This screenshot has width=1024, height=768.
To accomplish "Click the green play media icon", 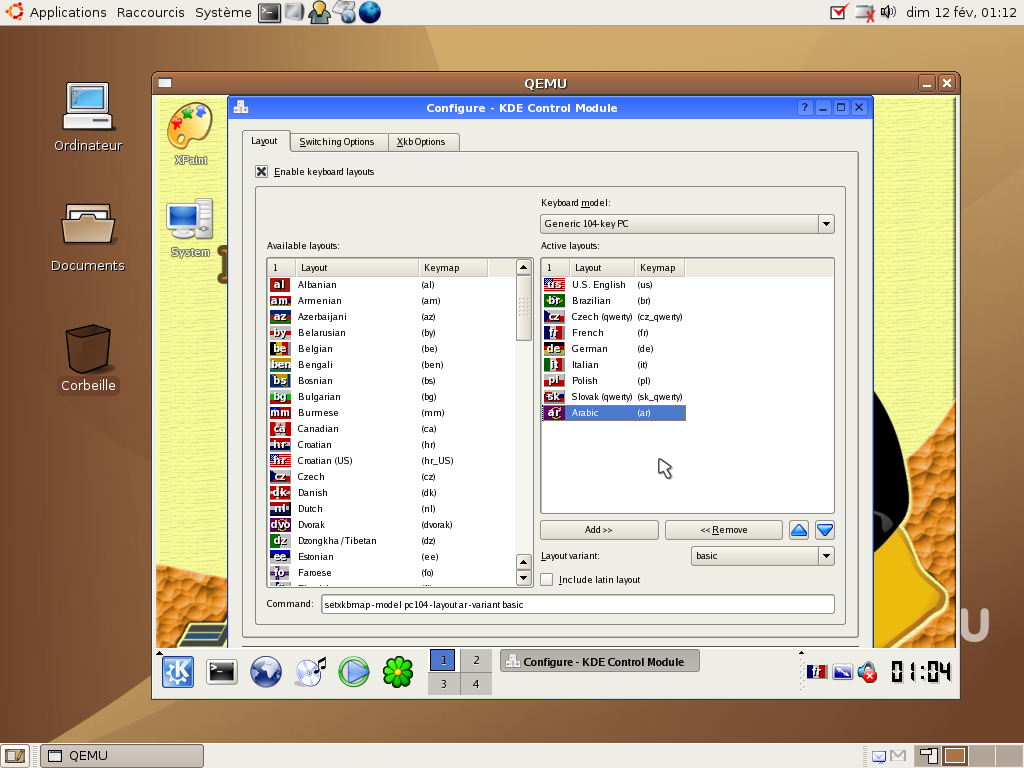I will [x=354, y=672].
